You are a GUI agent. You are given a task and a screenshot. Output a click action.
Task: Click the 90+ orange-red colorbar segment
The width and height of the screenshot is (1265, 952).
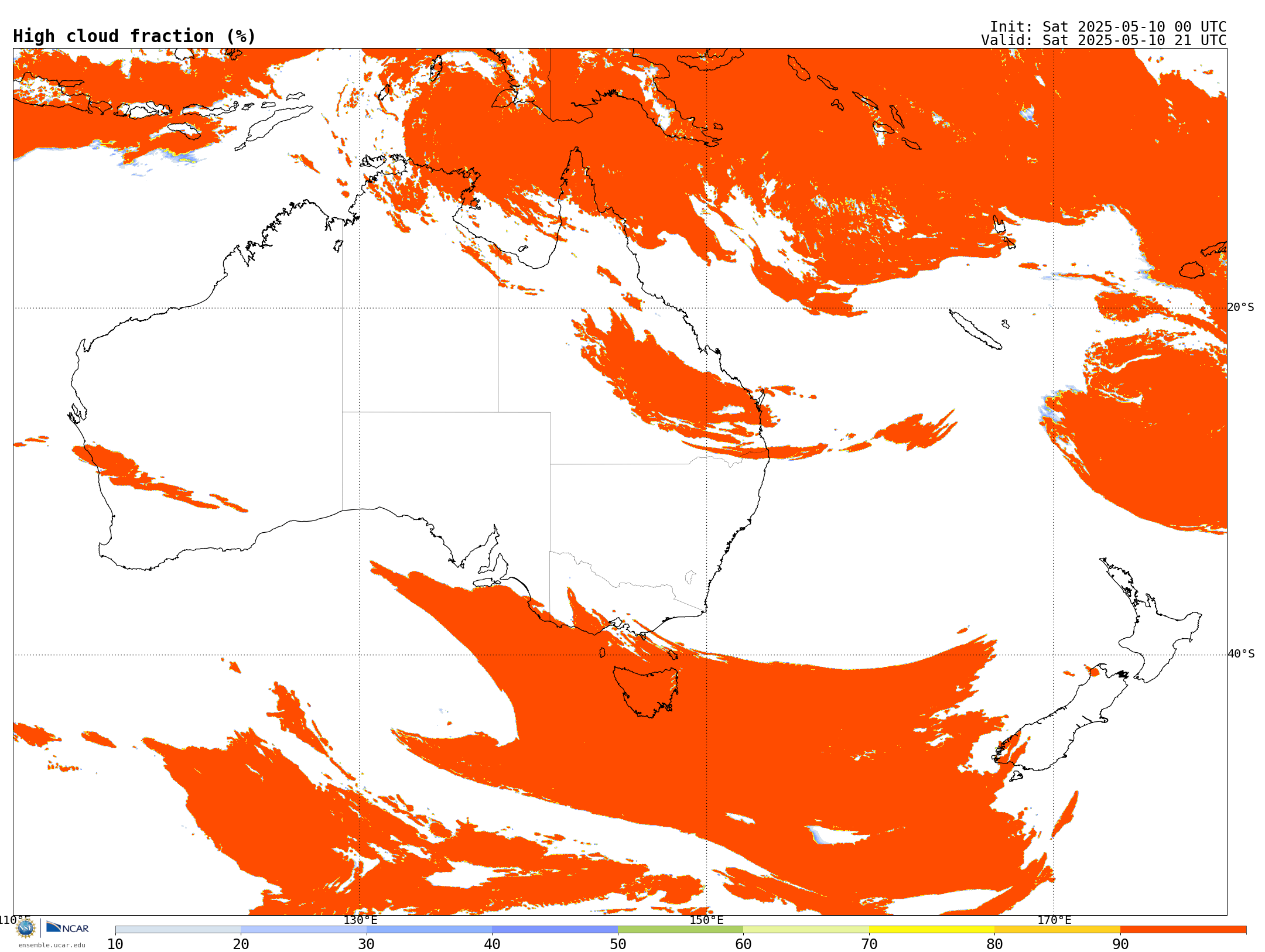[1183, 930]
